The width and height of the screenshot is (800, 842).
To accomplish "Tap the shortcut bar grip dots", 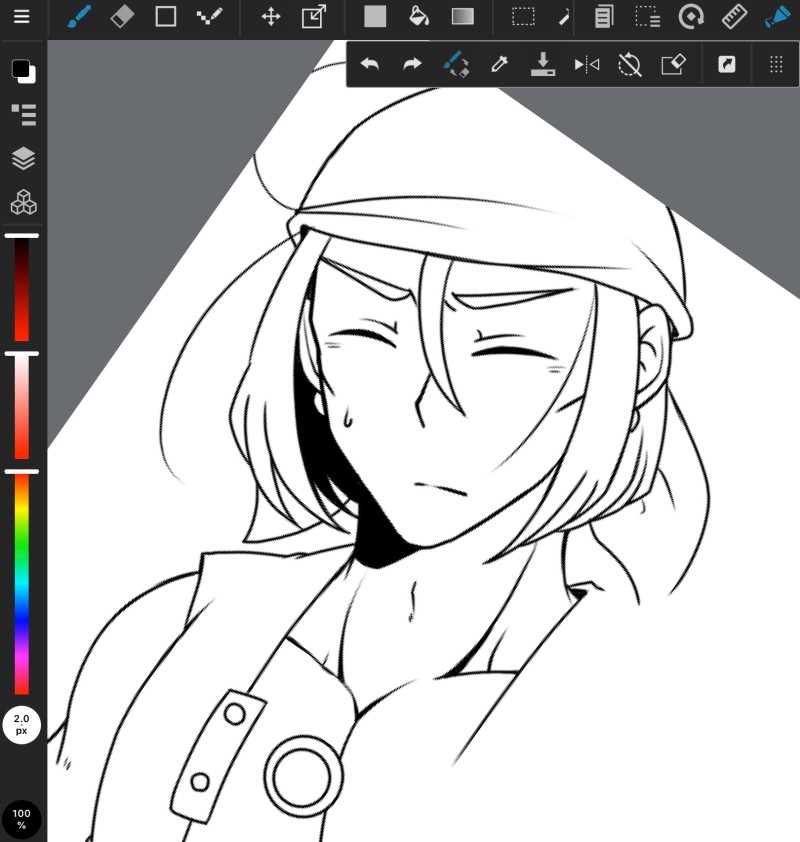I will 776,64.
